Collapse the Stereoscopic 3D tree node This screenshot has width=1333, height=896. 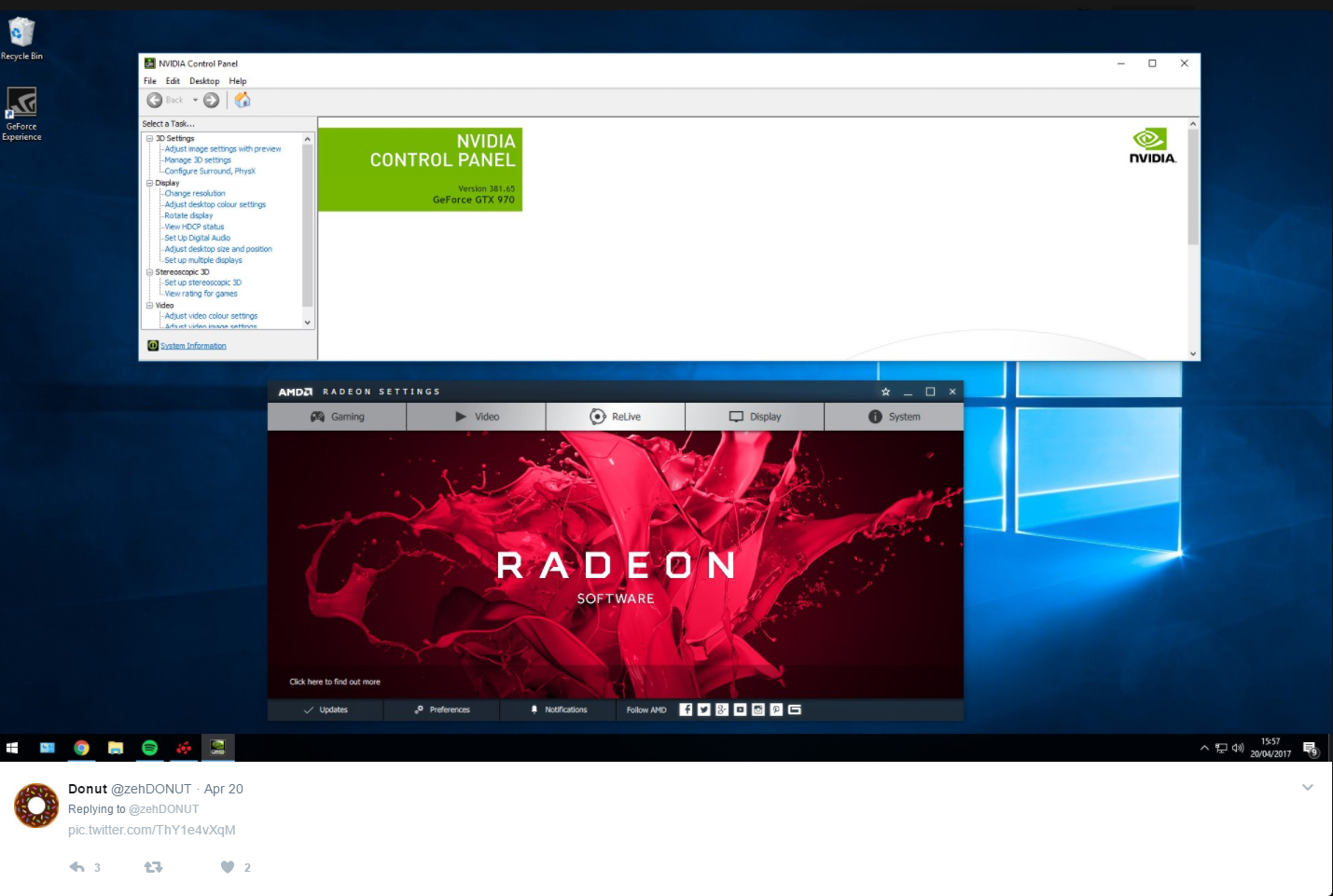(x=149, y=272)
